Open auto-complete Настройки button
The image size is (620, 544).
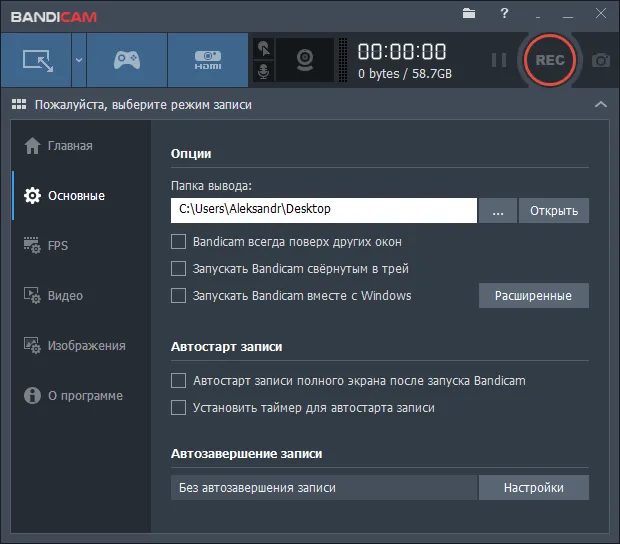(533, 487)
